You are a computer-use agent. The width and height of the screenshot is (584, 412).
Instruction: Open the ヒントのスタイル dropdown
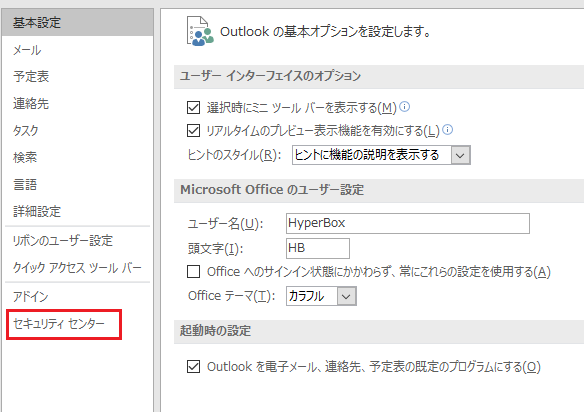pyautogui.click(x=381, y=155)
